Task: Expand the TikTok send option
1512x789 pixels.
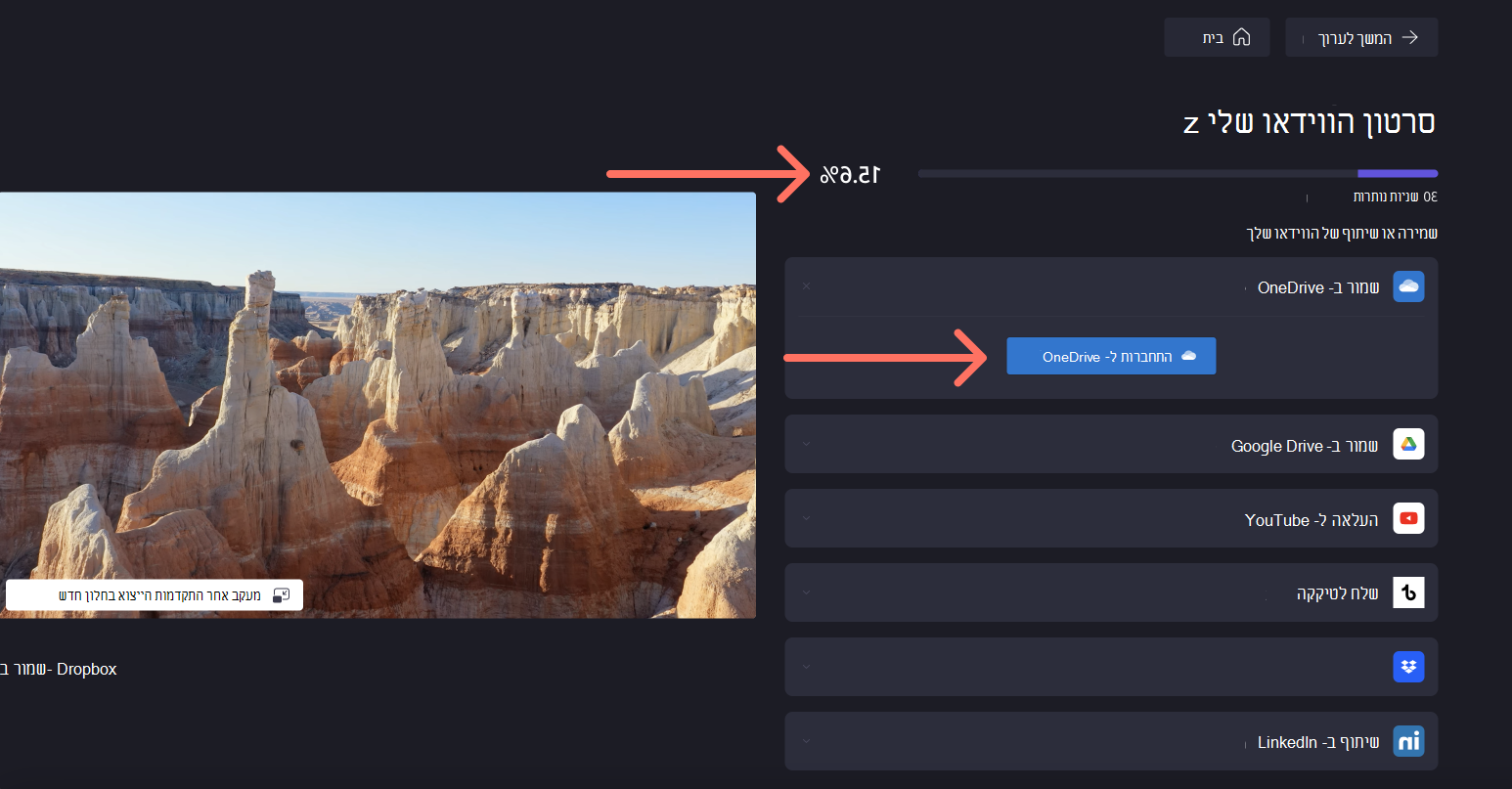Action: [806, 592]
